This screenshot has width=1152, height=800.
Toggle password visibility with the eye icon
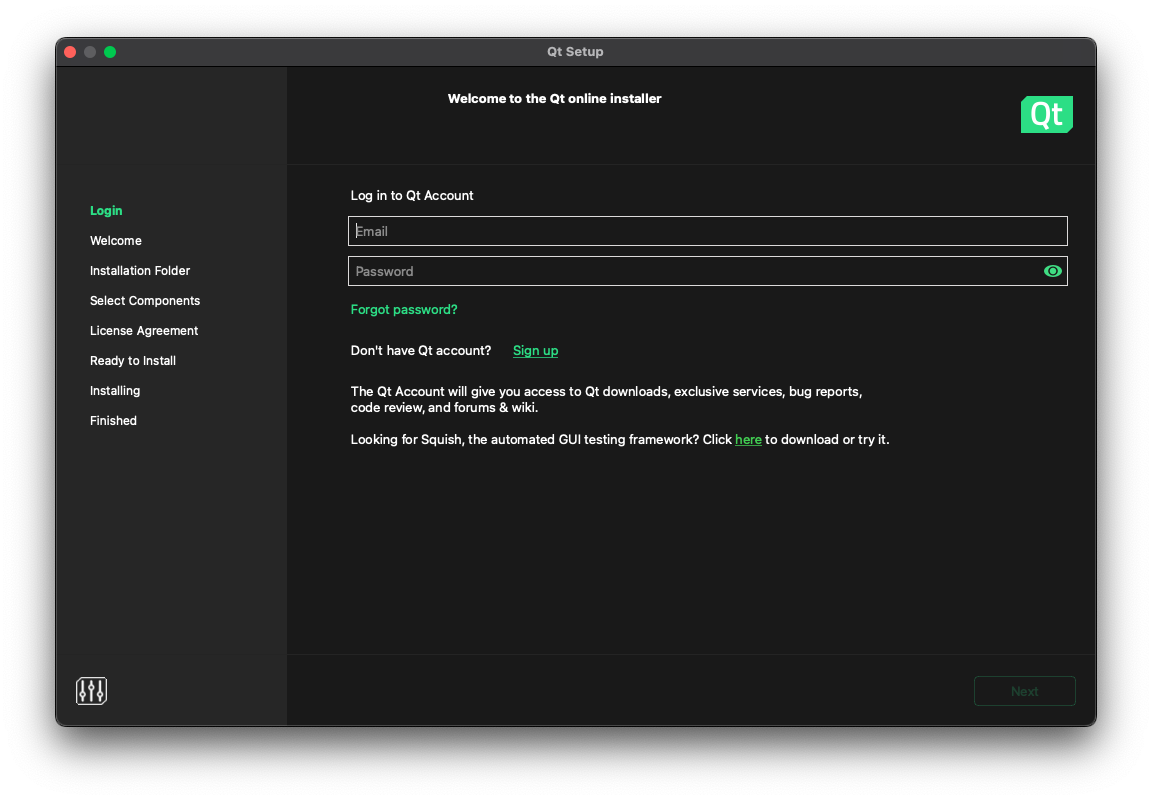coord(1052,271)
